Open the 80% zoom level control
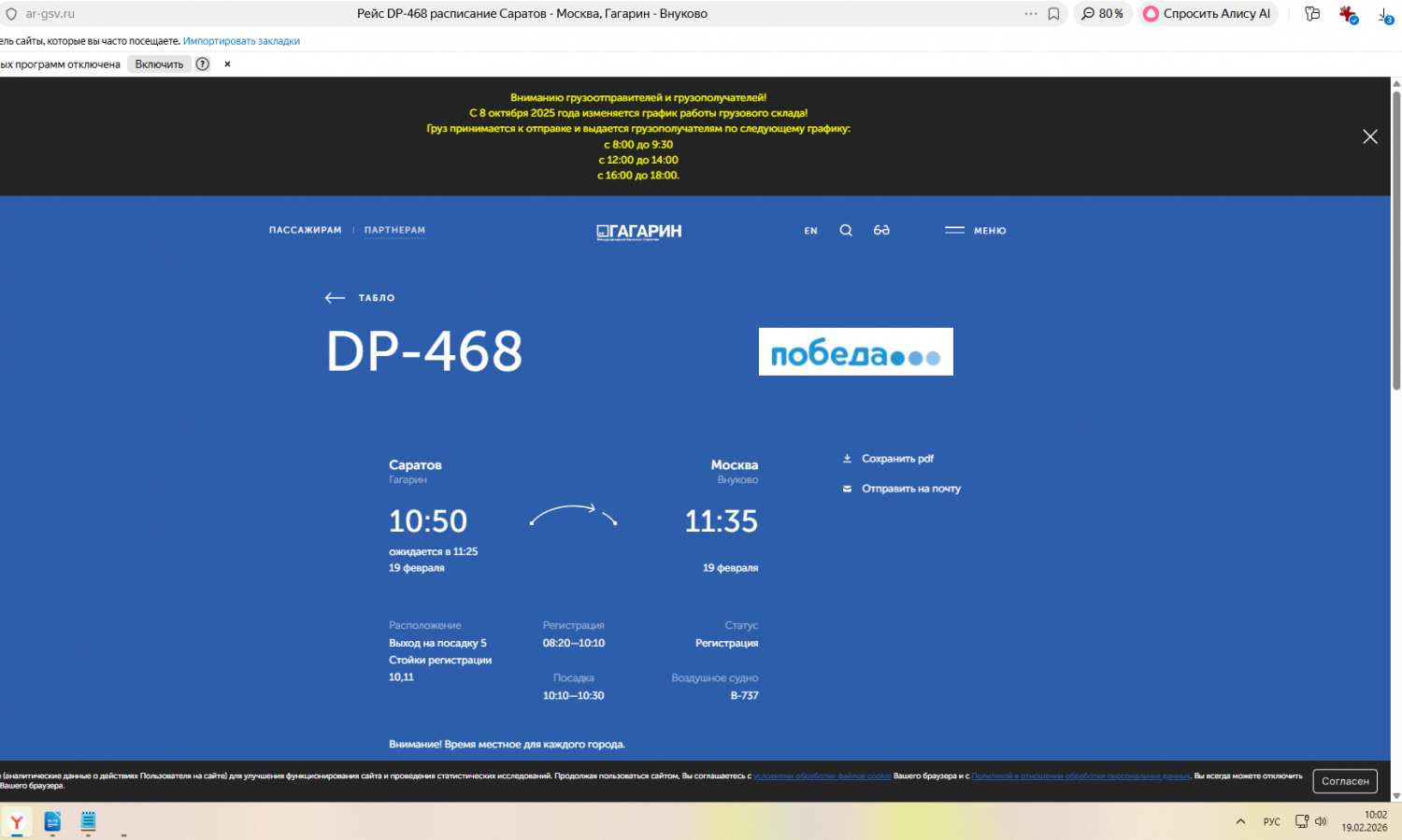Image resolution: width=1402 pixels, height=840 pixels. coord(1103,14)
